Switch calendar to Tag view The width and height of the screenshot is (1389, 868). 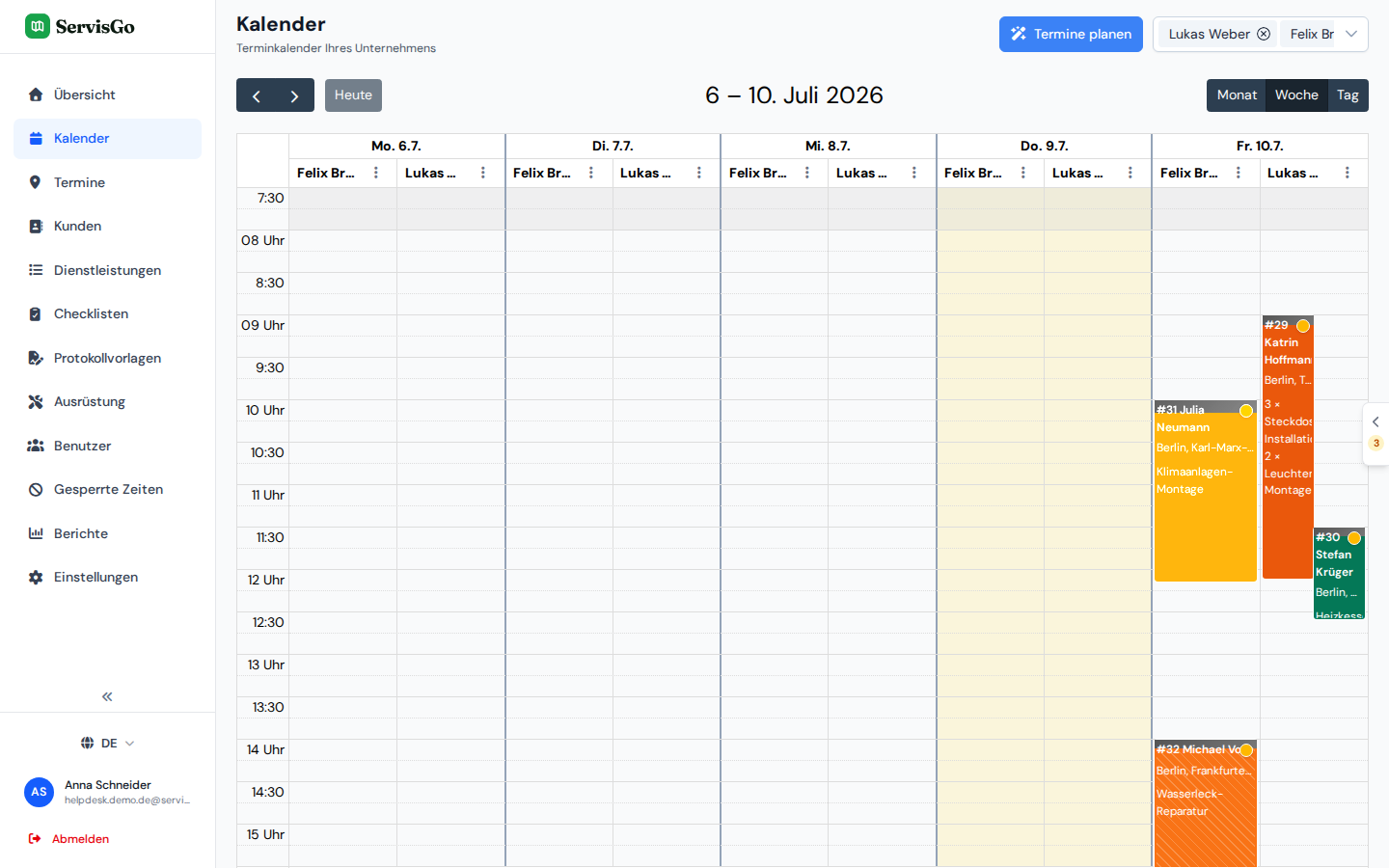1348,95
